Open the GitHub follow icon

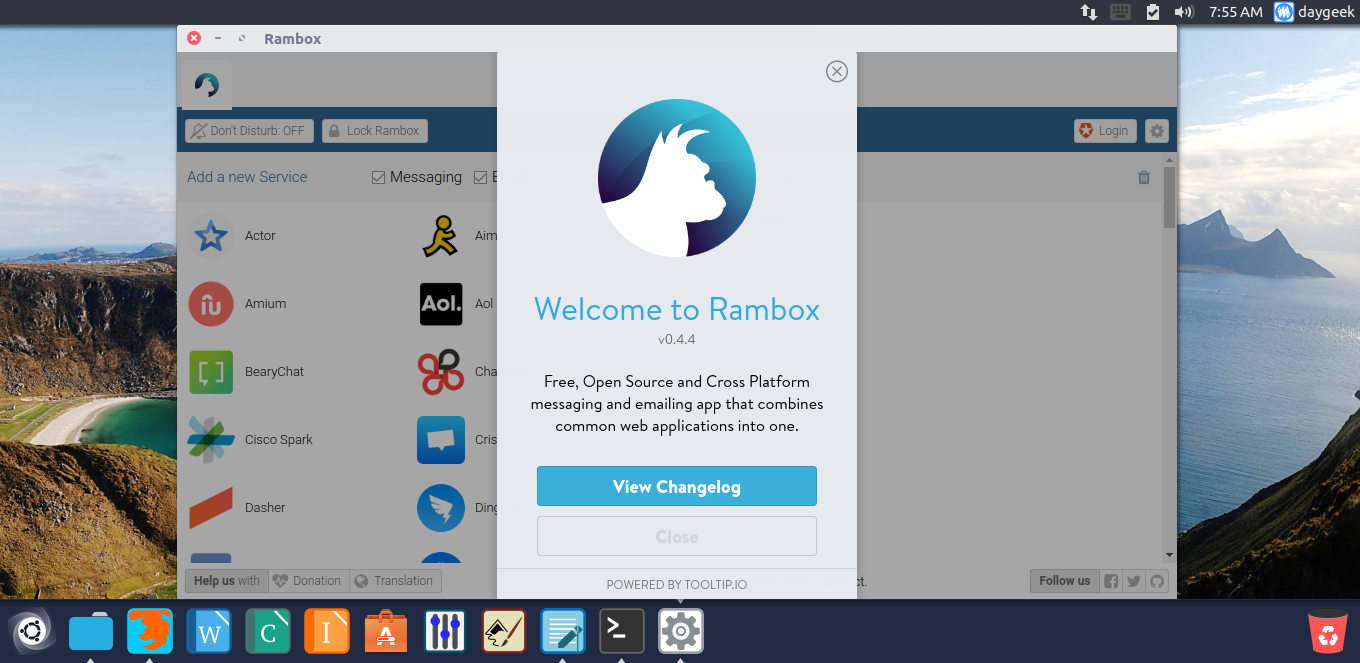click(x=1157, y=581)
